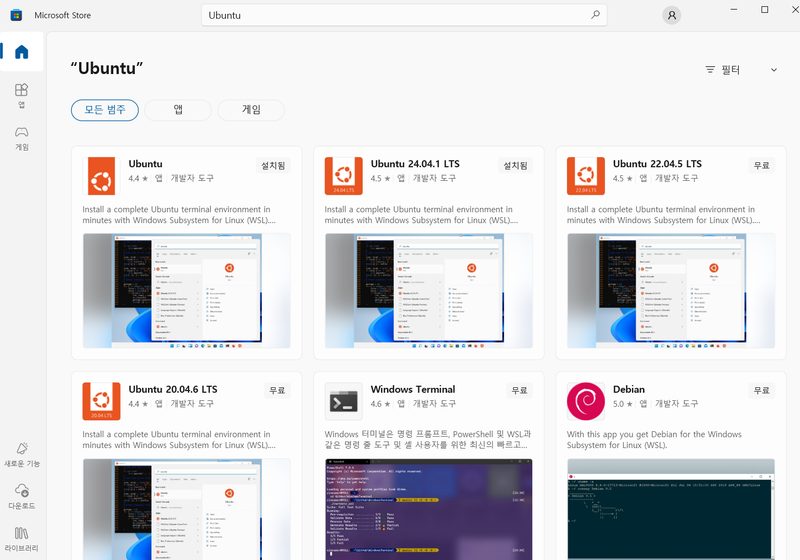Open the What's New (새로운 기능) page
Viewport: 800px width, 560px height.
[22, 454]
